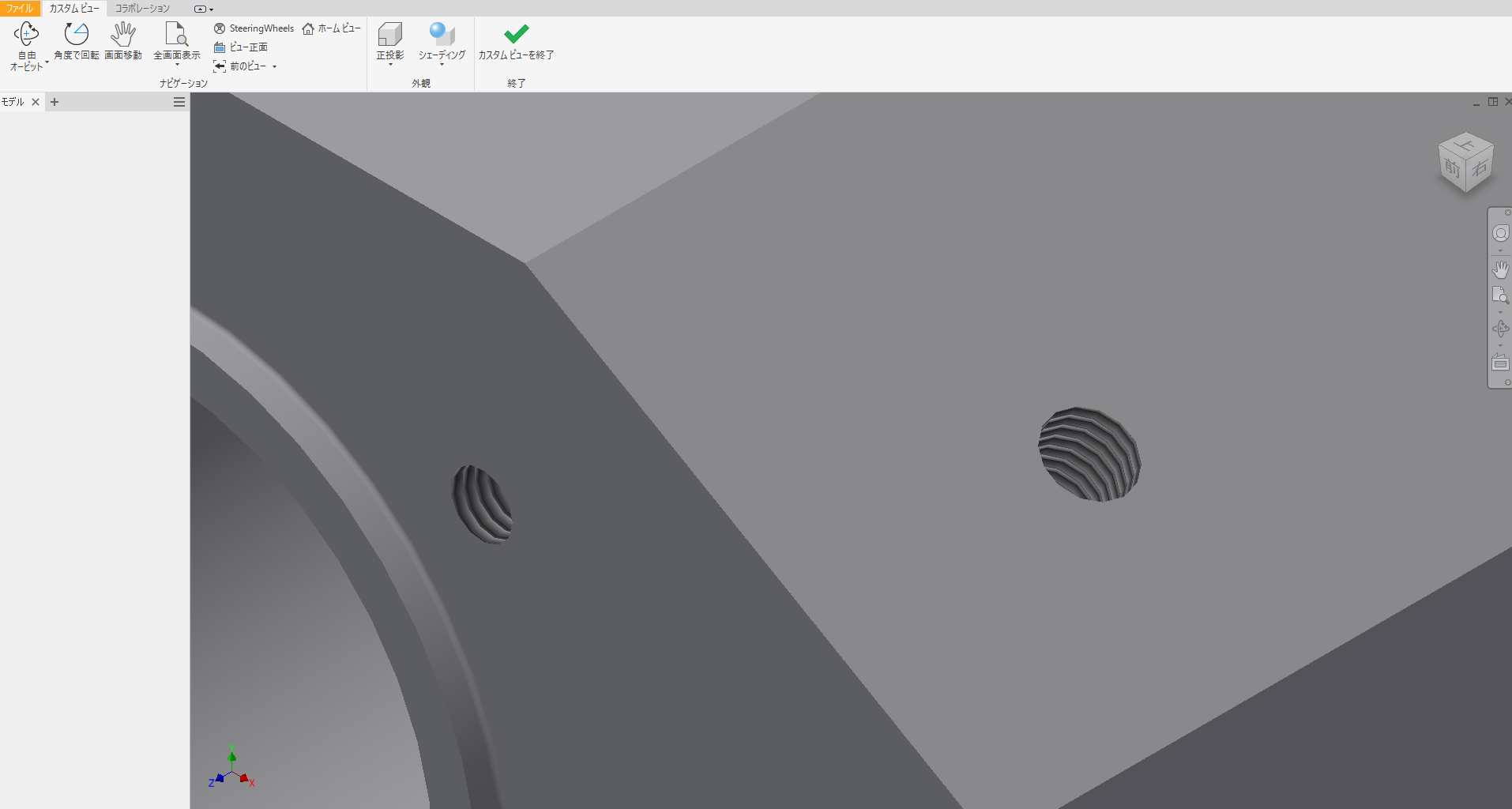This screenshot has width=1512, height=809.
Task: Expand the 前のビュー dropdown arrow
Action: (x=275, y=67)
